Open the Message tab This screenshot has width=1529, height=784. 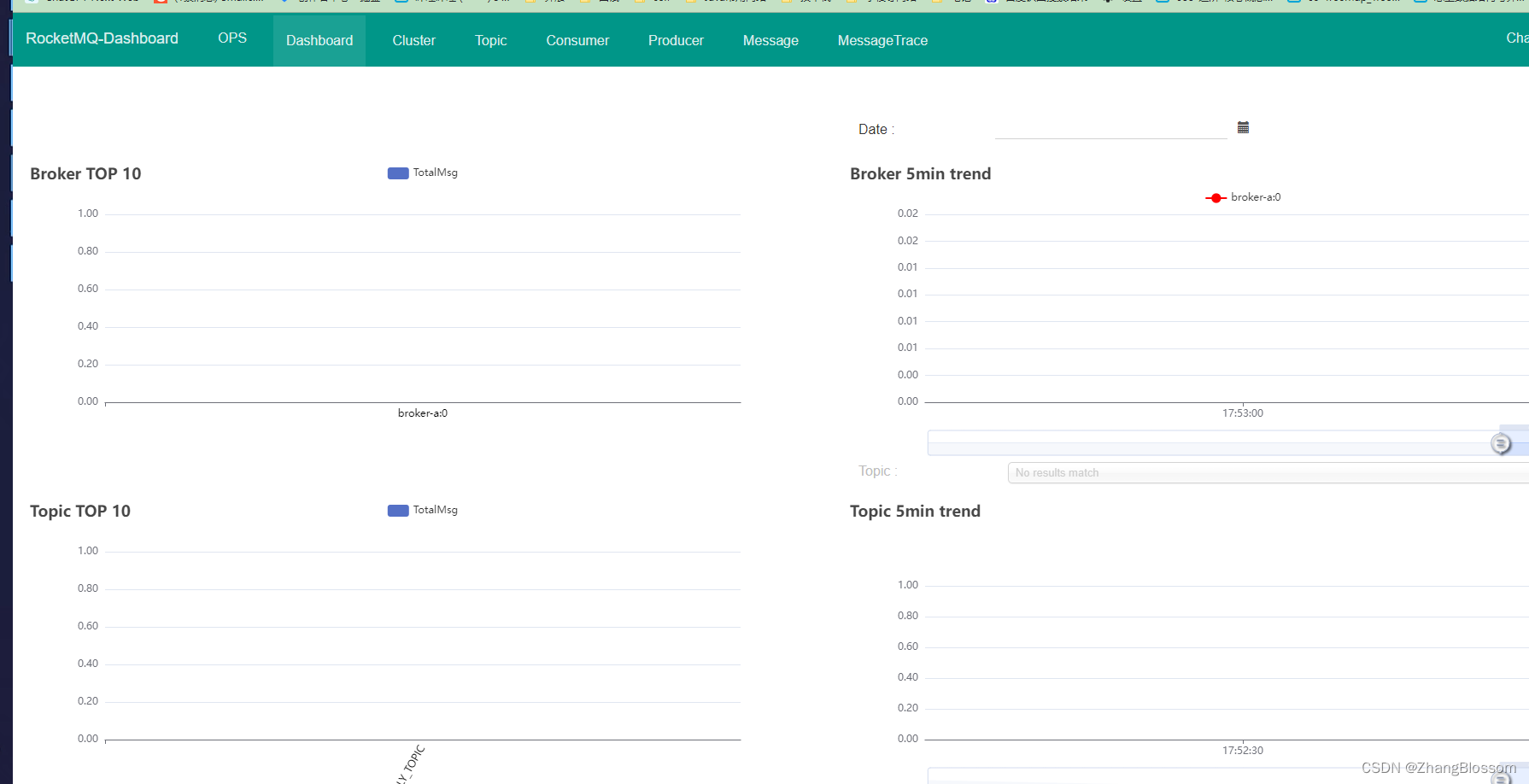[x=770, y=40]
